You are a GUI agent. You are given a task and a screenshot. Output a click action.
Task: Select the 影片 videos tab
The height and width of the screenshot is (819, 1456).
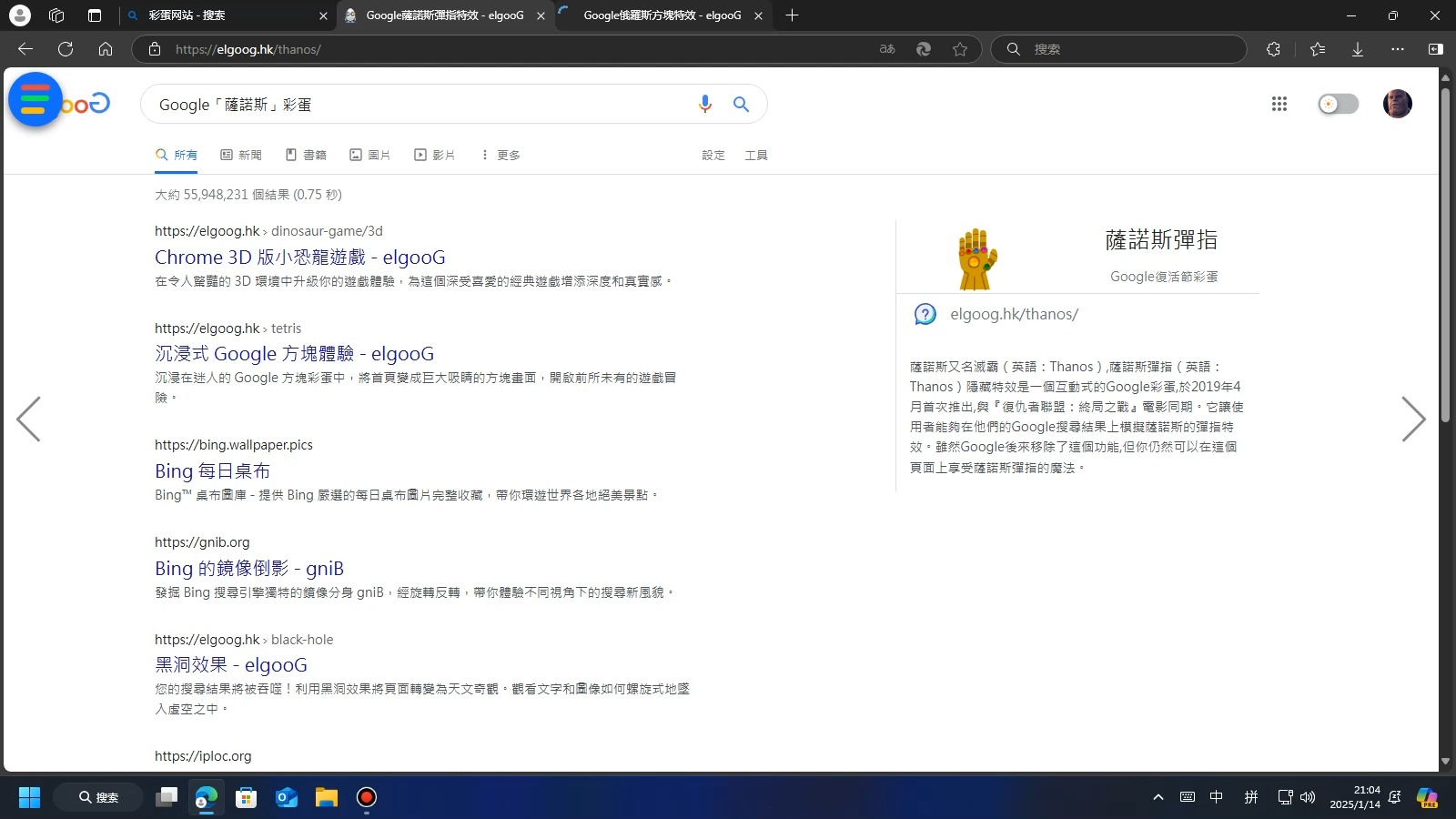click(x=435, y=155)
